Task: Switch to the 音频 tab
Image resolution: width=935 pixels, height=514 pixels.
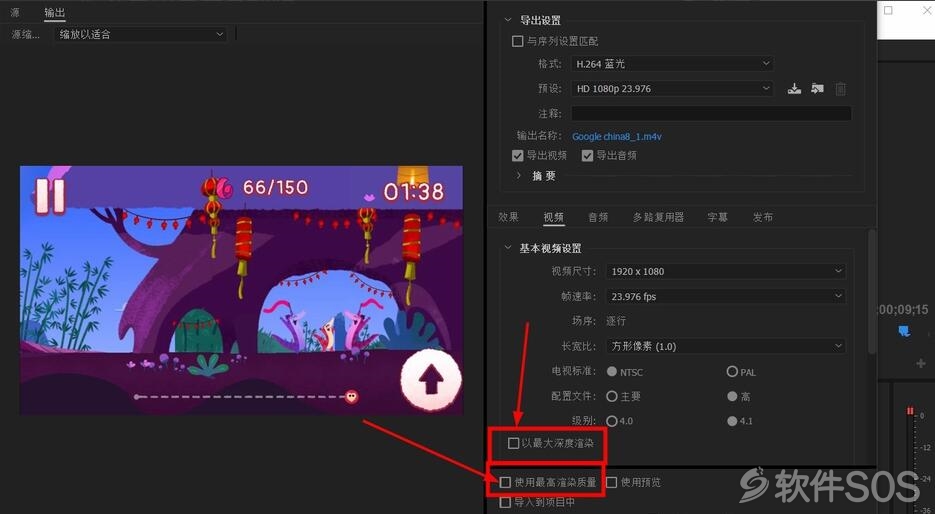Action: [x=598, y=218]
